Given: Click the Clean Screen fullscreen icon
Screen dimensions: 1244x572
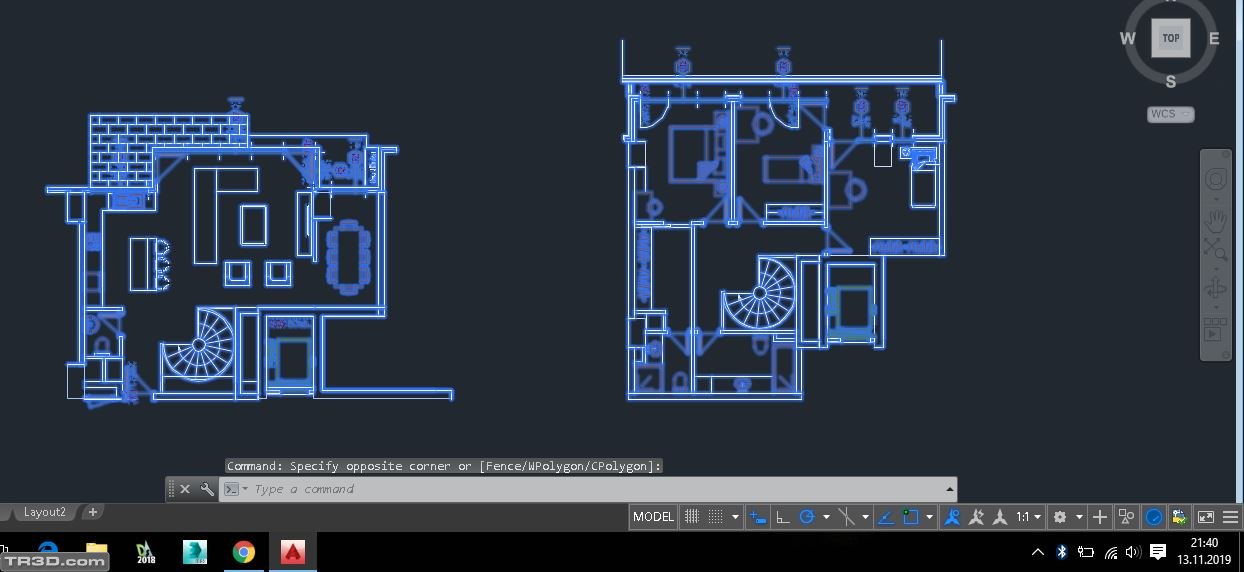Looking at the screenshot, I should coord(1206,517).
